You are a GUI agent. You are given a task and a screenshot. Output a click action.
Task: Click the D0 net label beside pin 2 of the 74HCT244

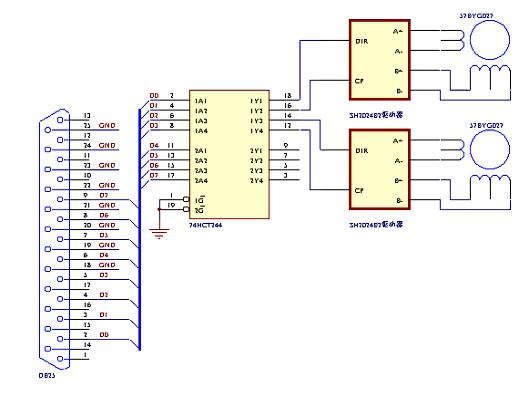click(x=154, y=96)
